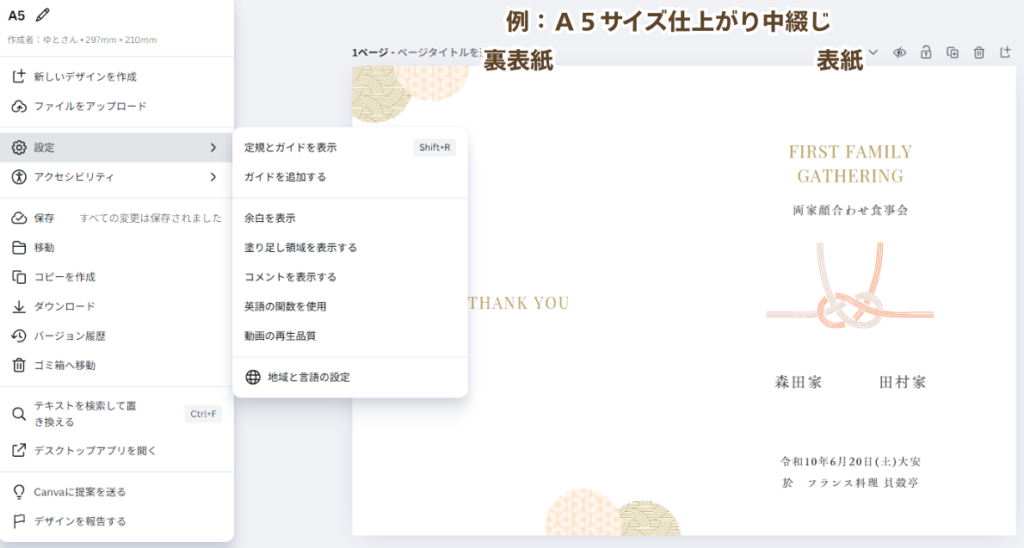Delete the page with the trash icon

[x=979, y=53]
